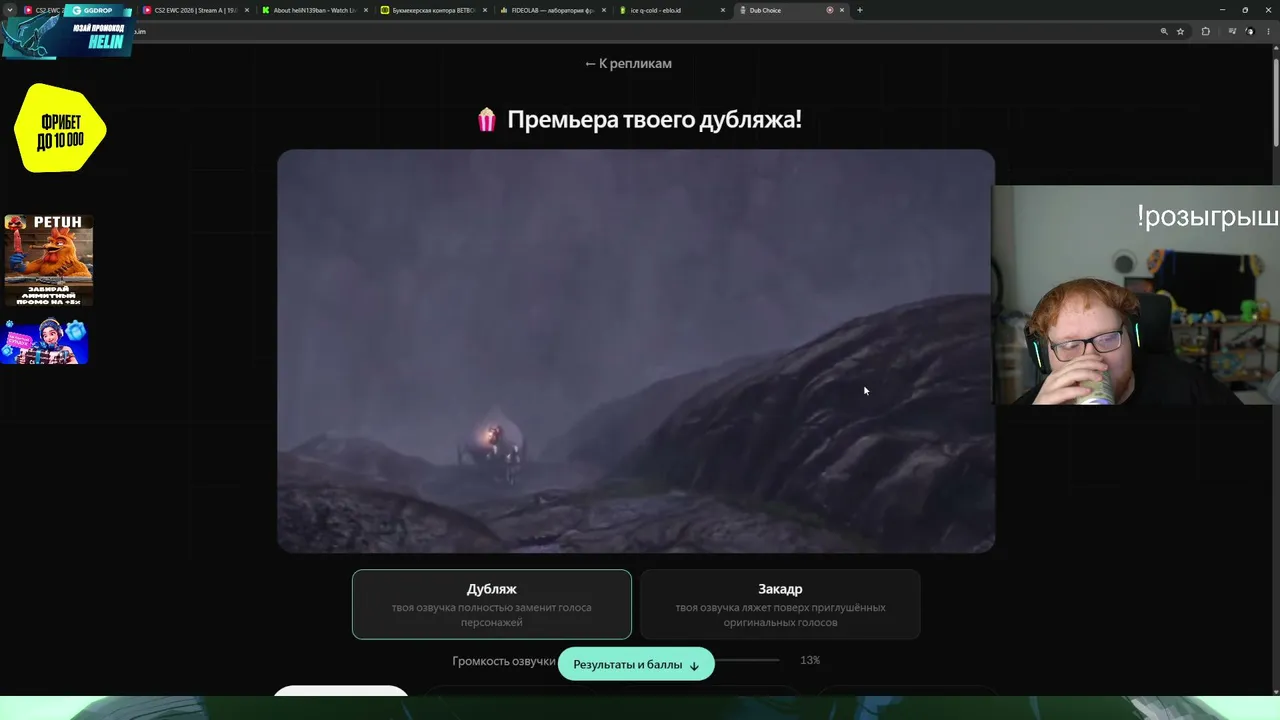
Task: Switch to the 'About heliN139ban' Kick tab
Action: [314, 10]
